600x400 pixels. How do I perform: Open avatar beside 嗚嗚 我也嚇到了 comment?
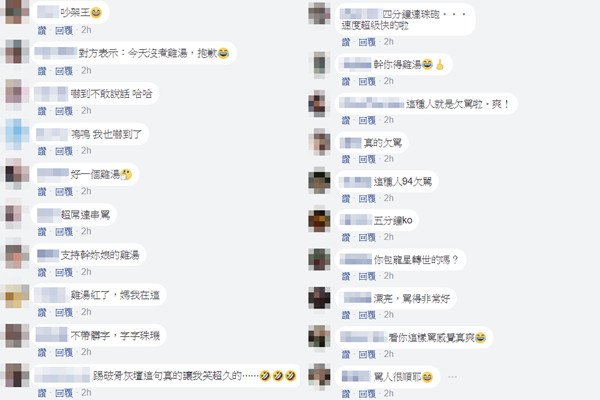tap(16, 134)
